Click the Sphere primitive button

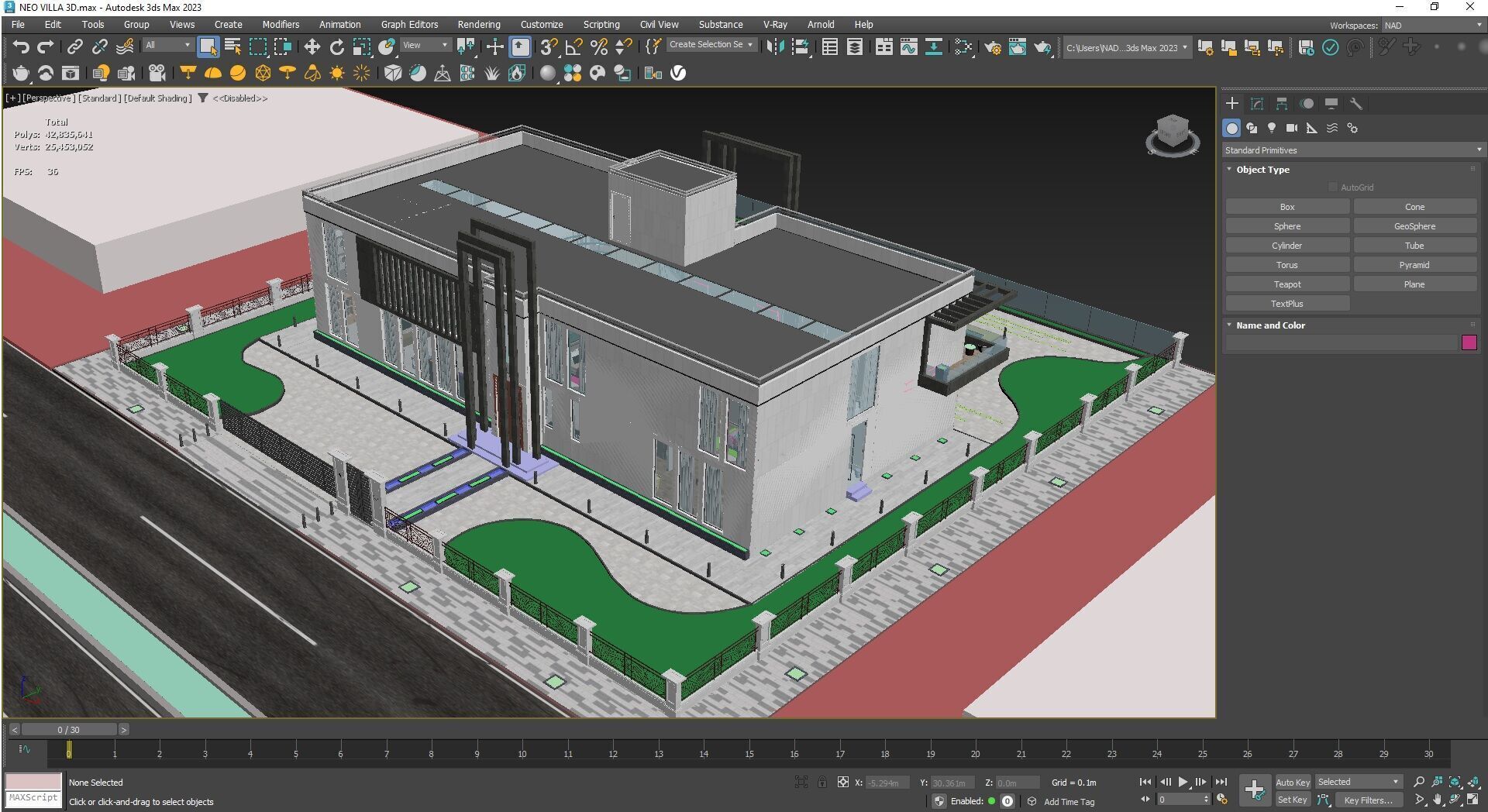[x=1287, y=226]
